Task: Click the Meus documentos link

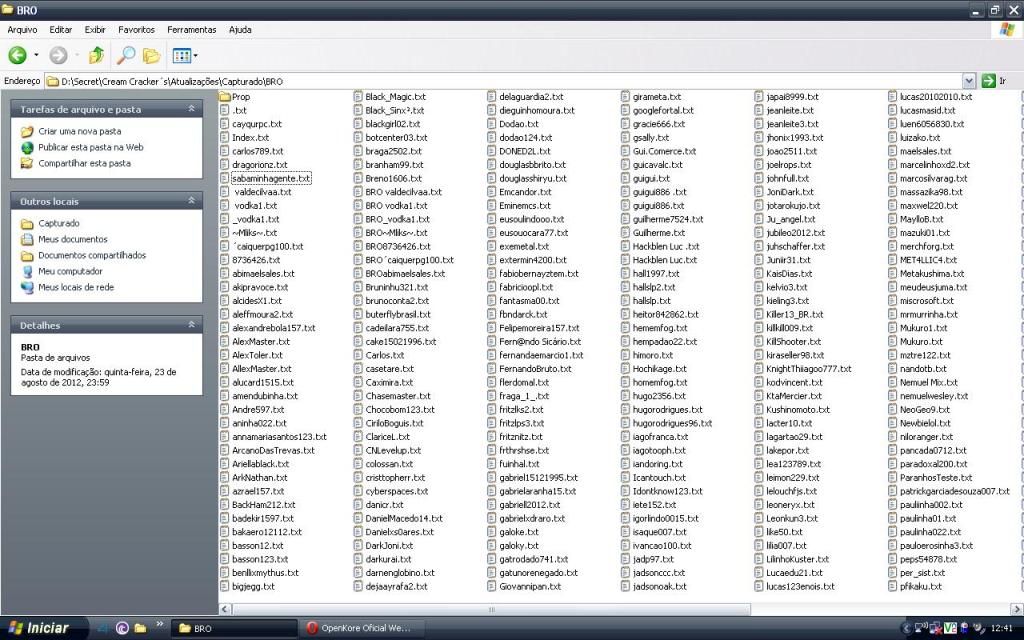Action: click(72, 239)
